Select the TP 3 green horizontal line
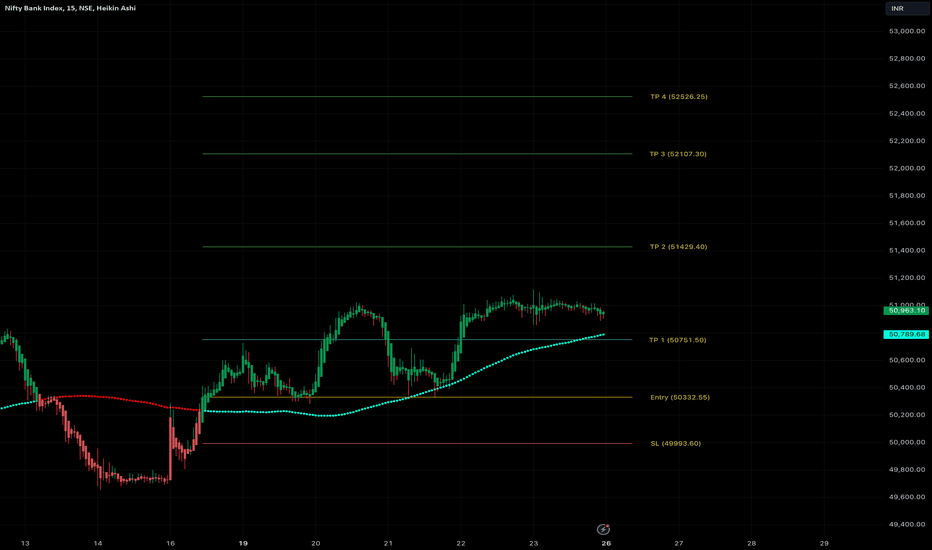The width and height of the screenshot is (932, 550). [417, 154]
